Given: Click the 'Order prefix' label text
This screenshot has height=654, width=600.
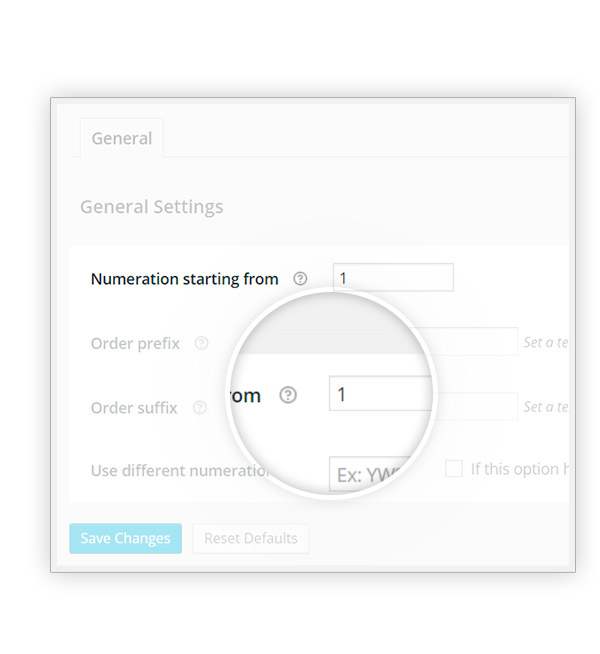Looking at the screenshot, I should [x=135, y=343].
